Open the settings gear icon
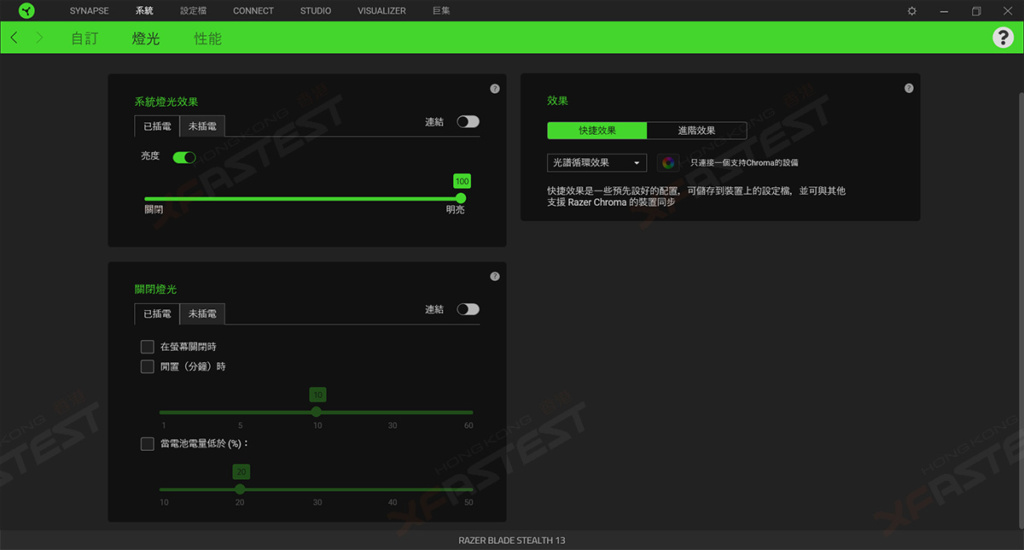 (912, 11)
